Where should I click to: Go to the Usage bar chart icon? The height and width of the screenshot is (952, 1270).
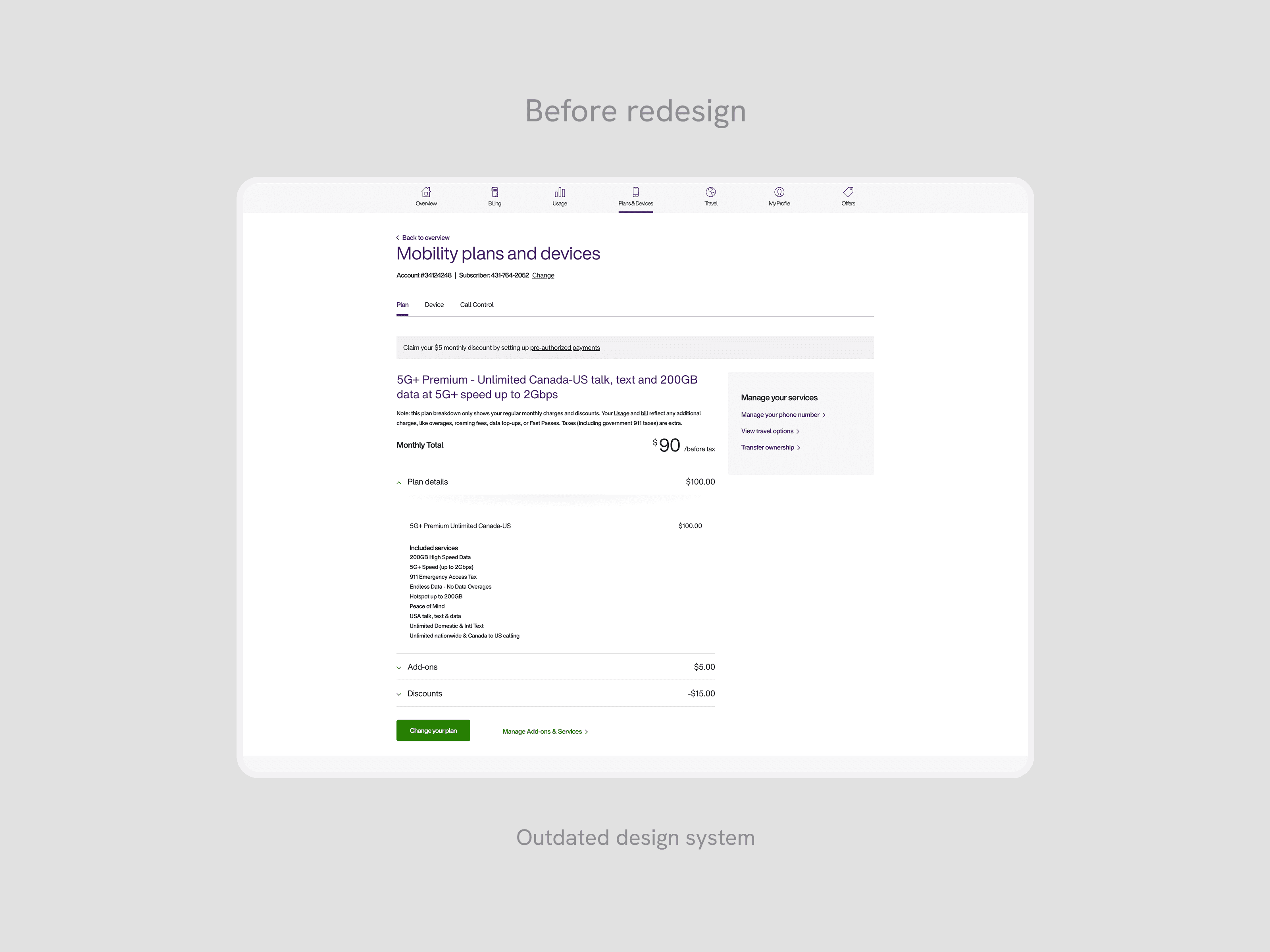click(560, 192)
